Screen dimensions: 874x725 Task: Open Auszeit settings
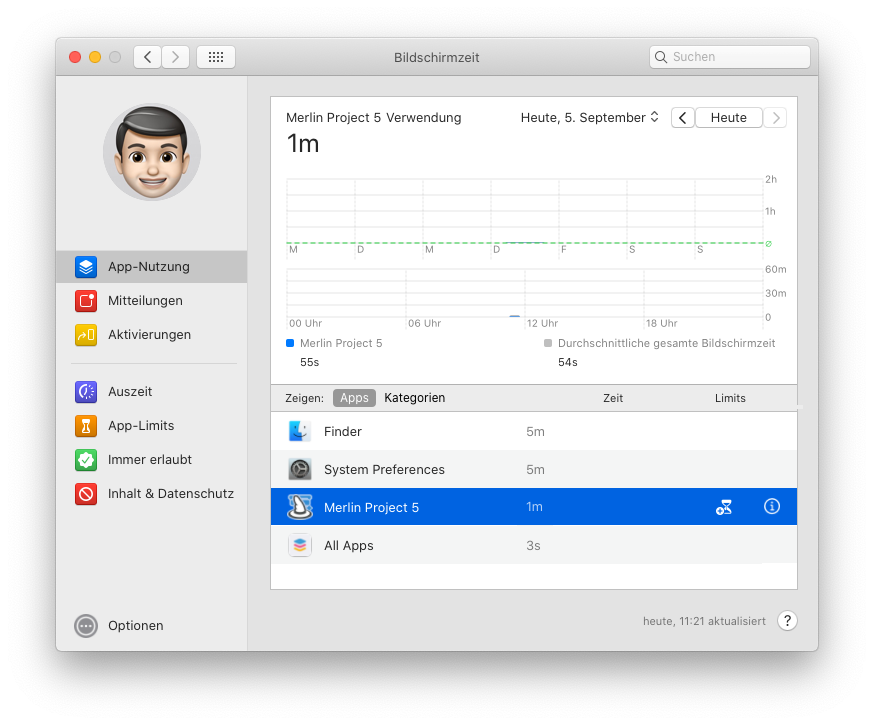[x=130, y=392]
